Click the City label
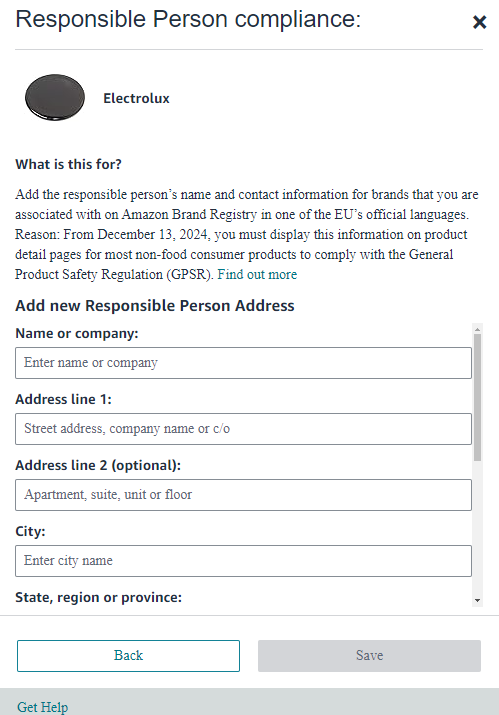The height and width of the screenshot is (715, 499). pos(30,531)
